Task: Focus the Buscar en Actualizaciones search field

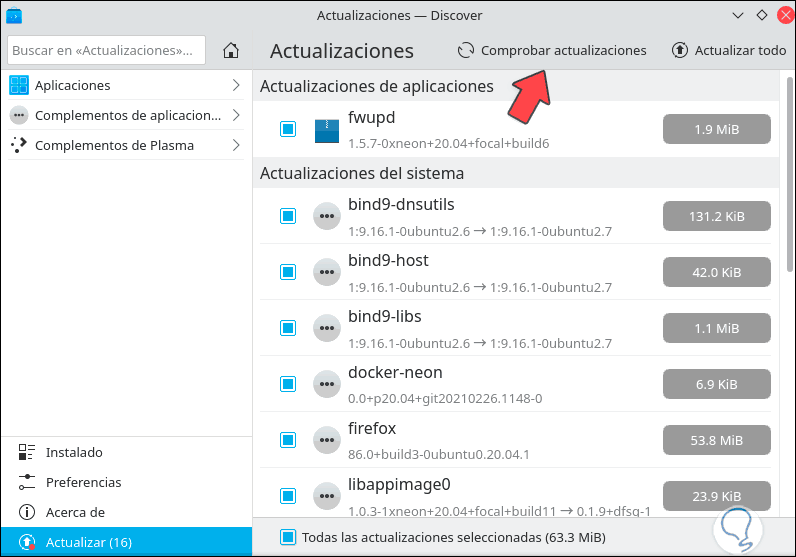Action: [107, 50]
